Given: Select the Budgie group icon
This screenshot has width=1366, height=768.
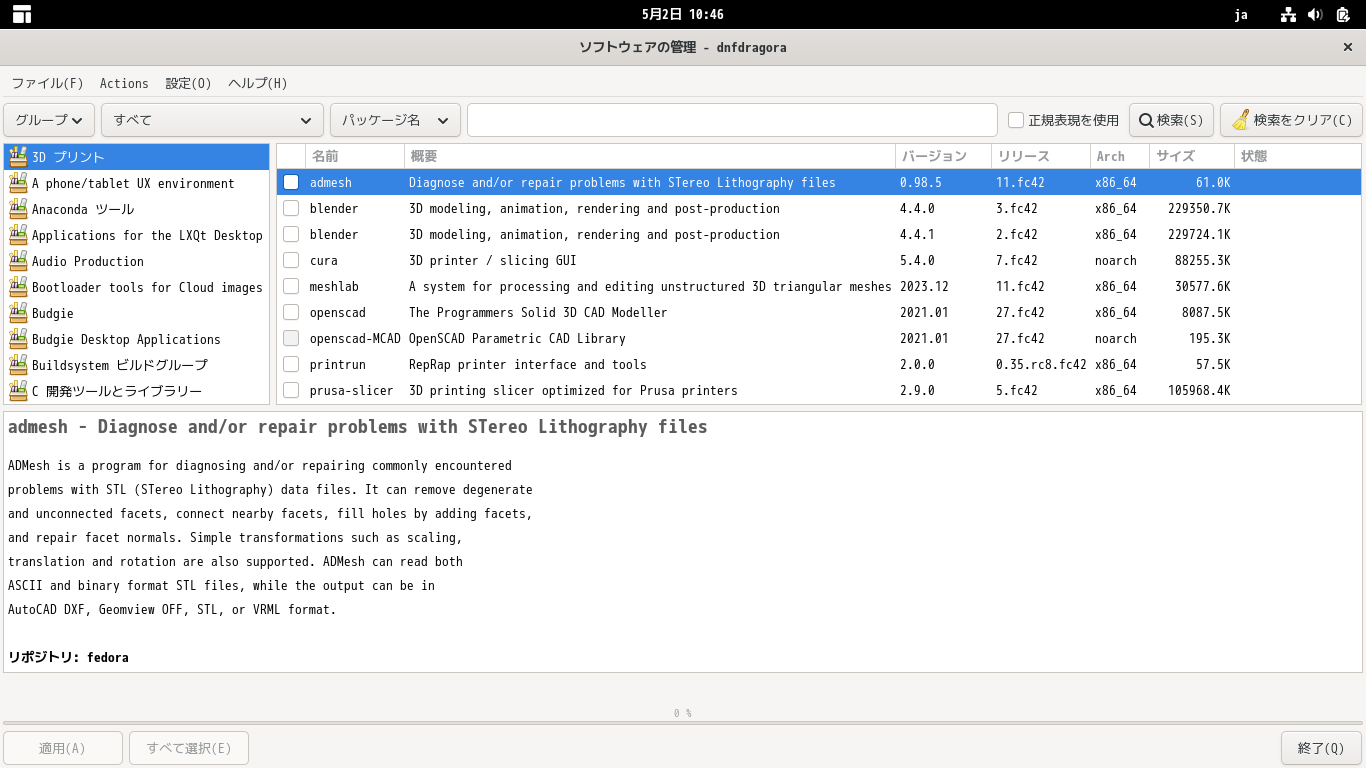Looking at the screenshot, I should point(18,313).
